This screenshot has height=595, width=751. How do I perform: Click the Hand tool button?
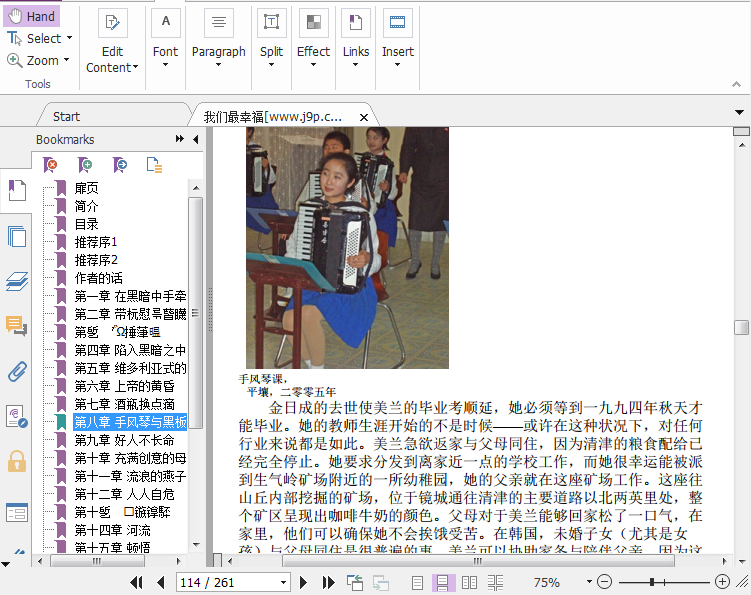point(31,16)
